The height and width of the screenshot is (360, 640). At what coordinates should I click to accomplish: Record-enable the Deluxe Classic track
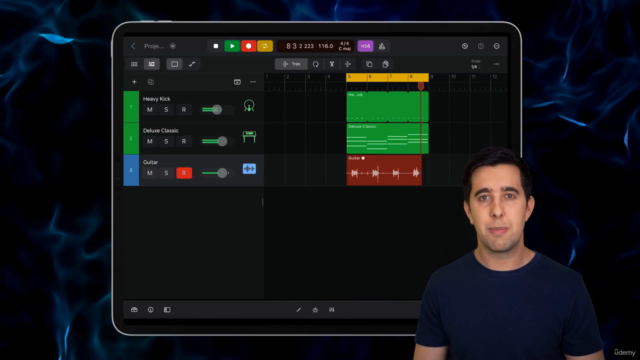tap(184, 141)
